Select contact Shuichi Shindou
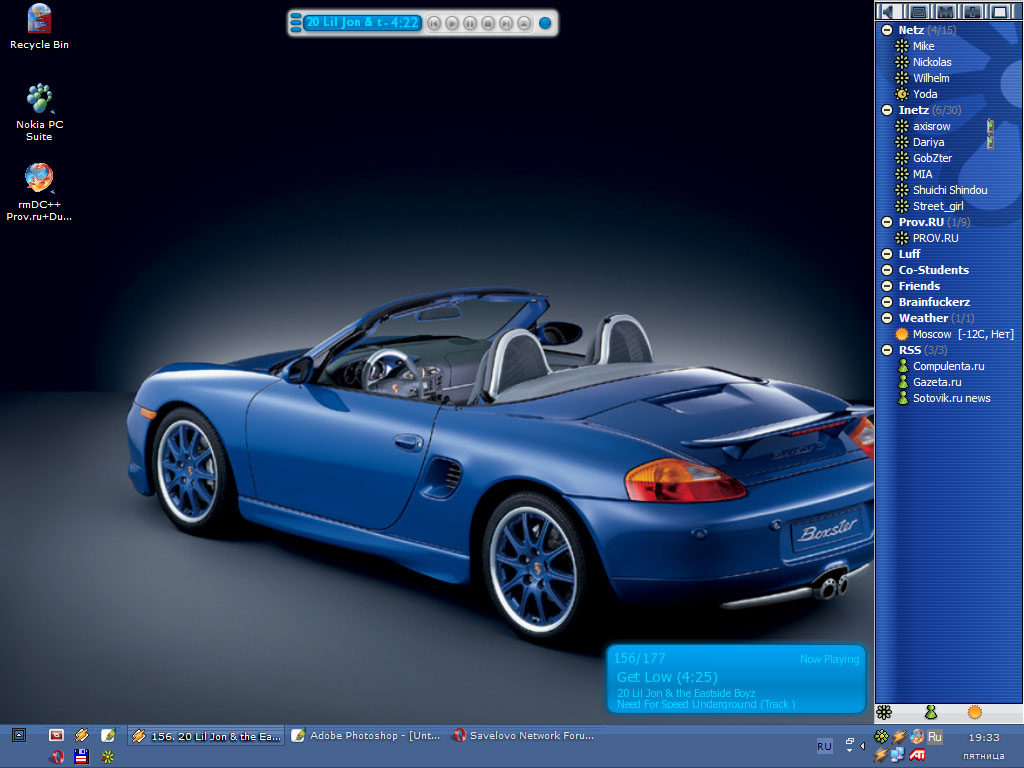1024x768 pixels. pos(950,190)
